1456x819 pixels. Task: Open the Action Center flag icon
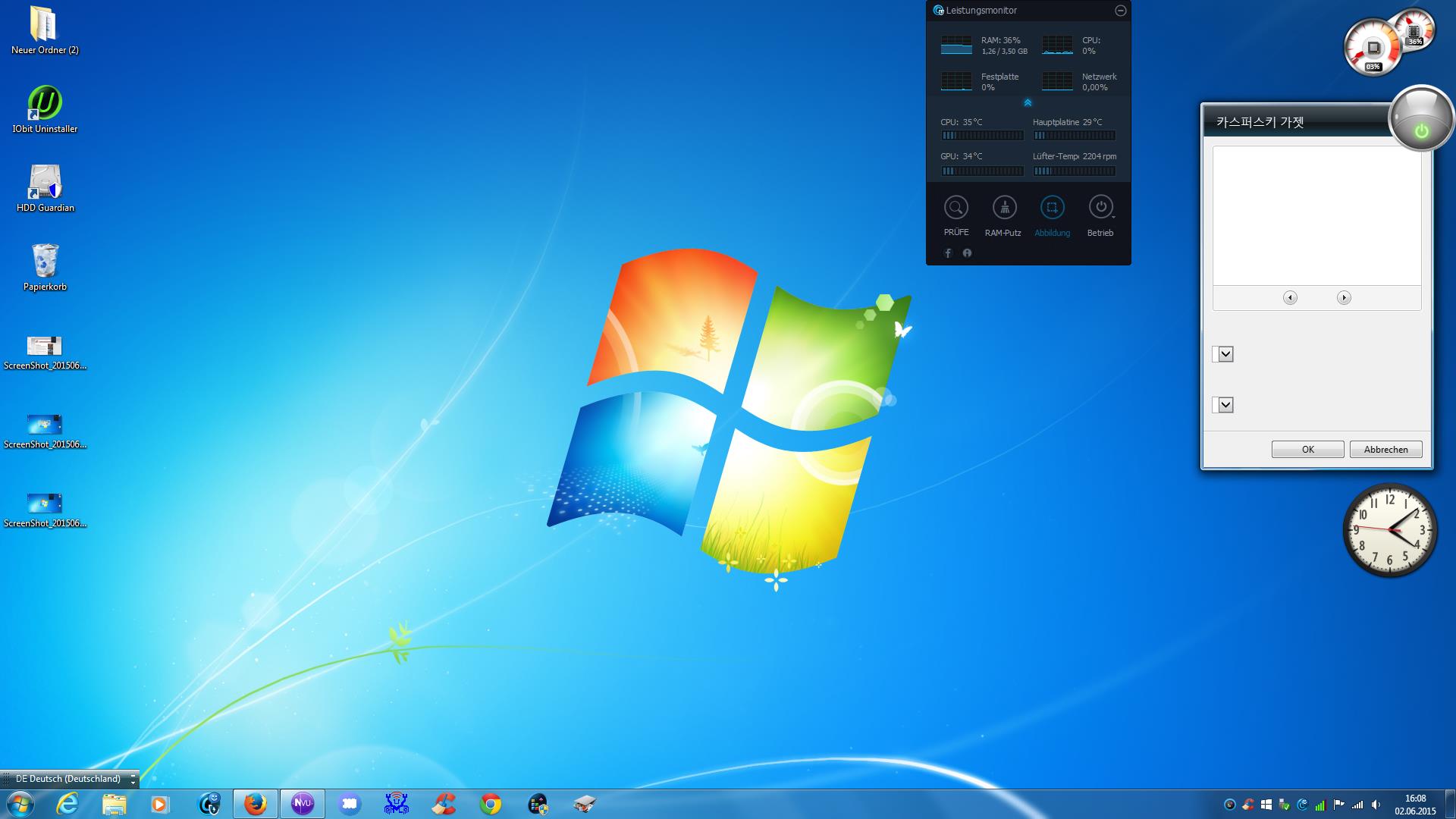[x=1338, y=805]
